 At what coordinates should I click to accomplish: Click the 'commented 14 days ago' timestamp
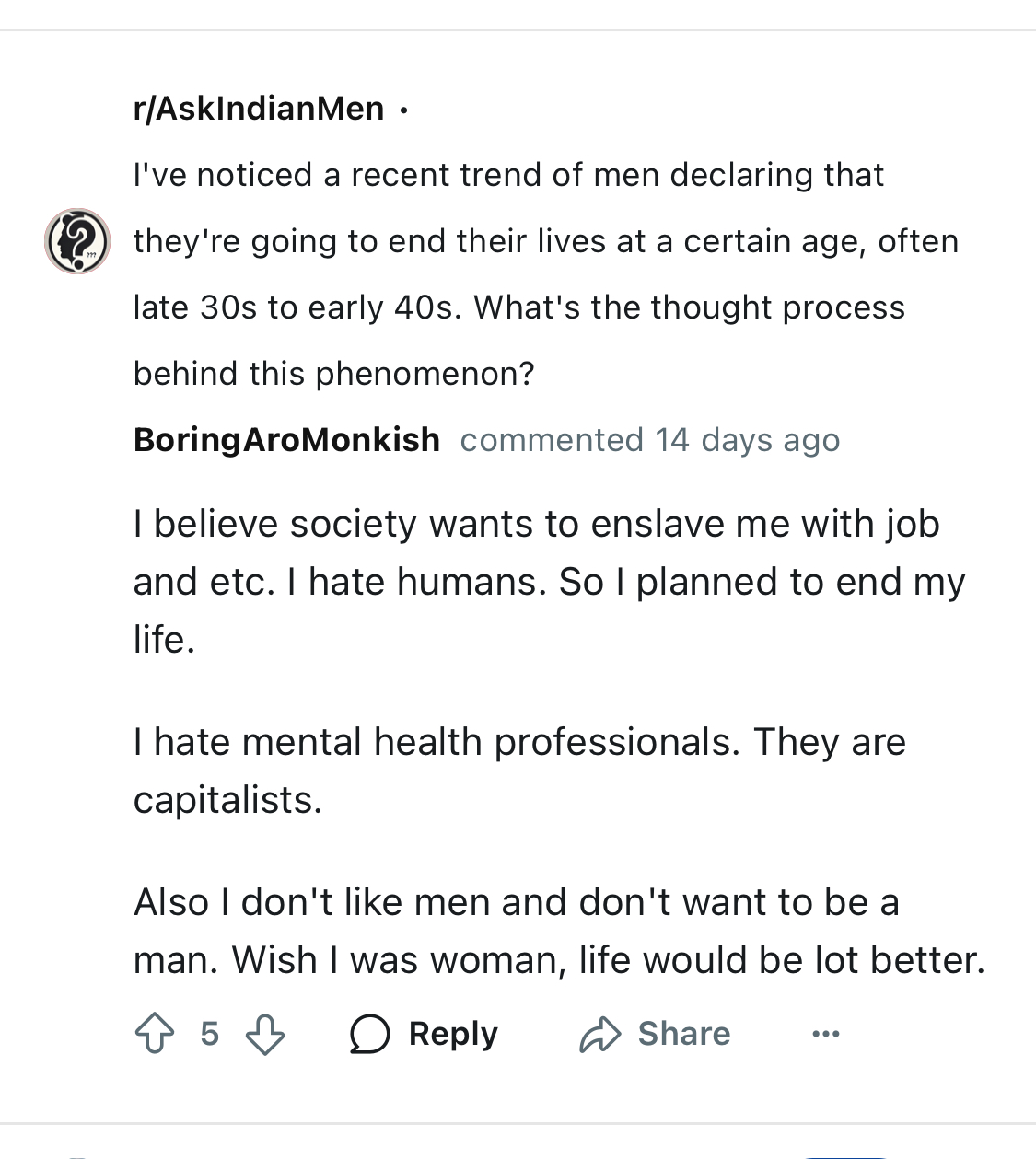650,440
